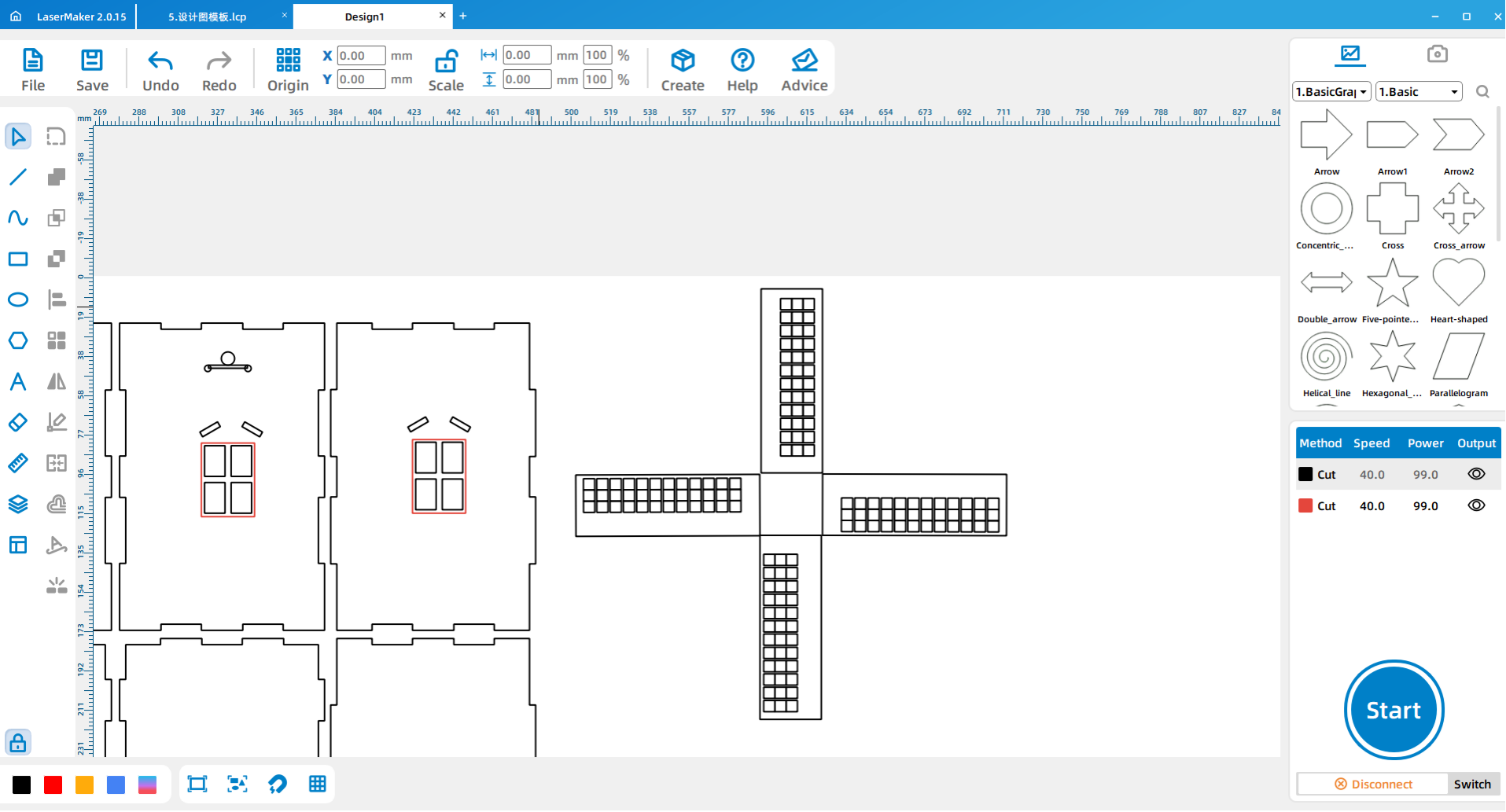This screenshot has height=812, width=1506.
Task: Toggle output eye for red Cut layer
Action: (1476, 505)
